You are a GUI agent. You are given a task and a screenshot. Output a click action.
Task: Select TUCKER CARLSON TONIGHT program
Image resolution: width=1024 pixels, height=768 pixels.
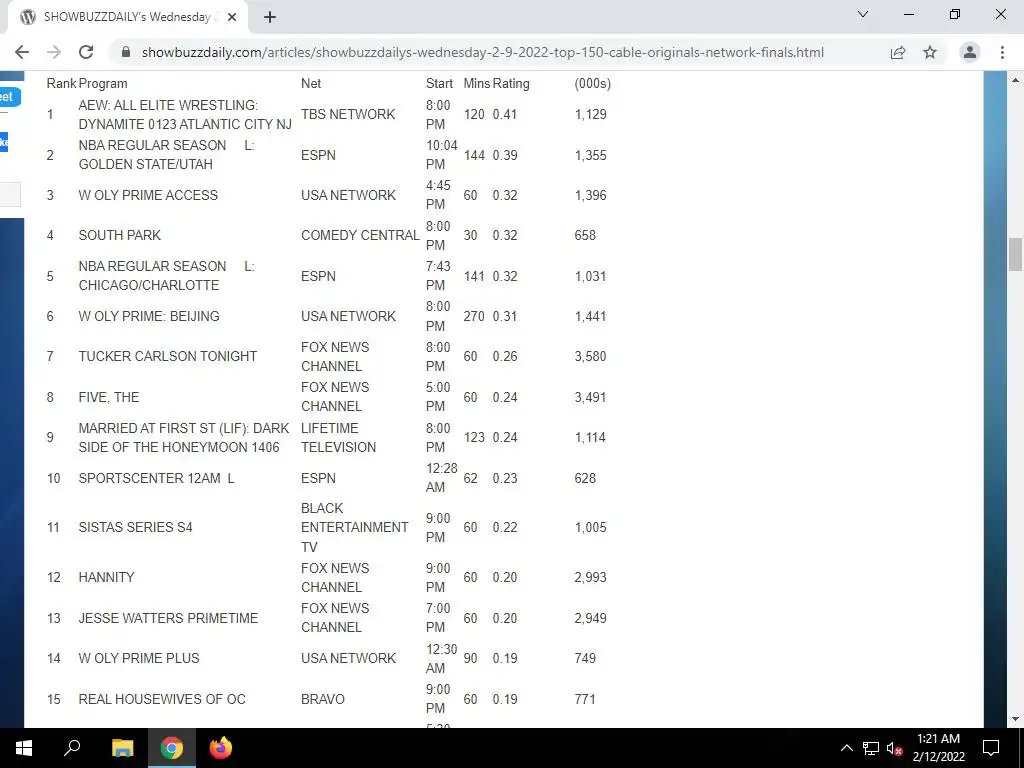(x=168, y=357)
